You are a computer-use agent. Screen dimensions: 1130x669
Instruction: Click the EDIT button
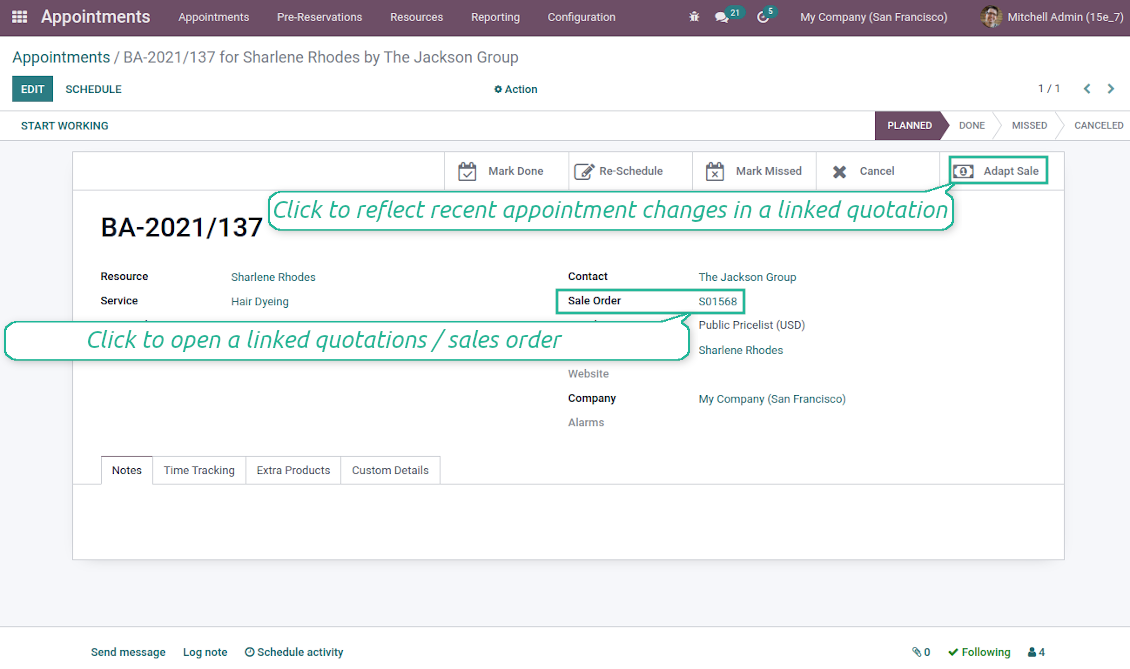tap(32, 89)
